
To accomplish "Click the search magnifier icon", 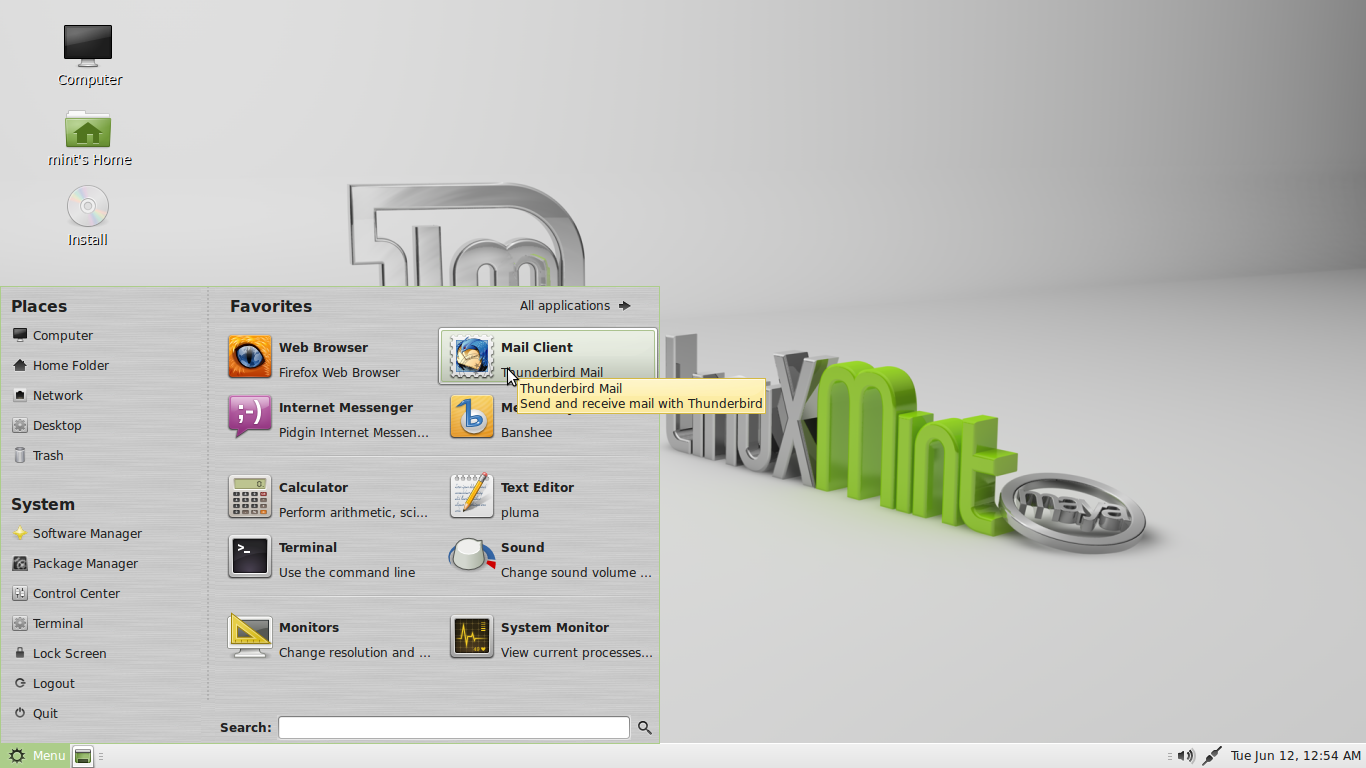I will click(x=644, y=727).
